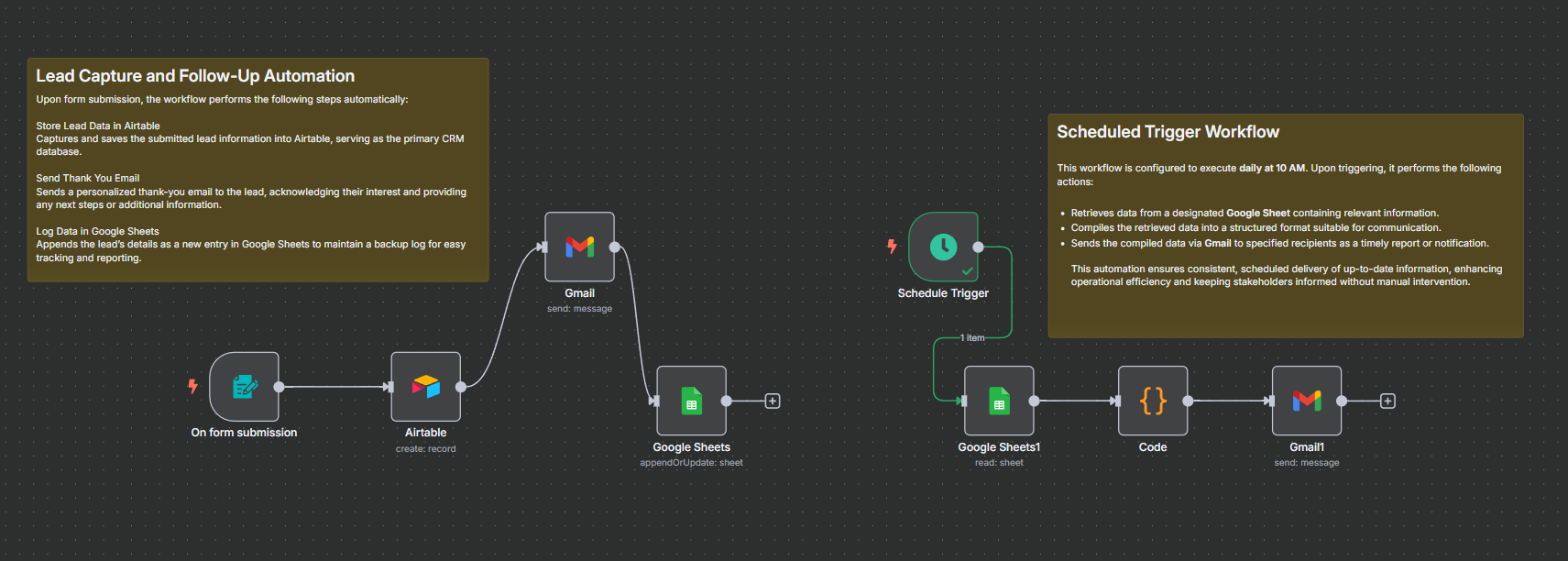The image size is (1568, 561).
Task: Click the 'create: record' subtitle under Airtable
Action: pyautogui.click(x=426, y=449)
